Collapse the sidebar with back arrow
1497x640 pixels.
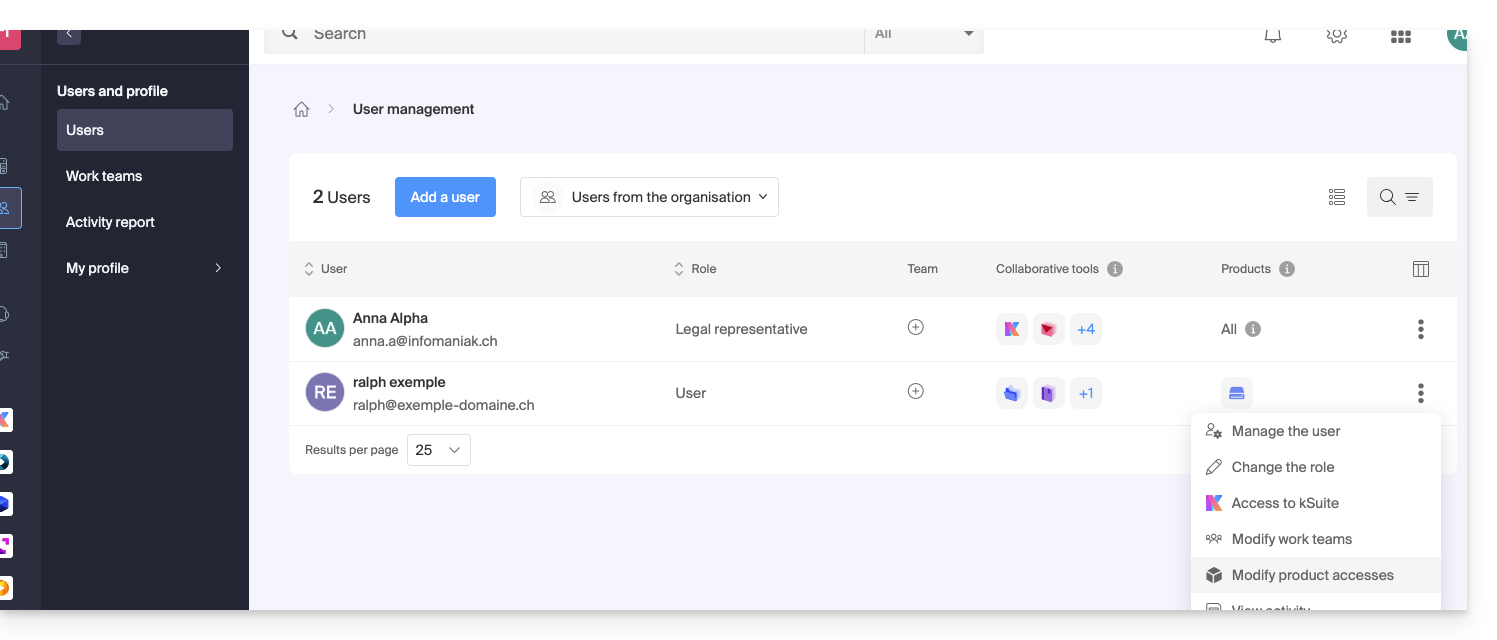tap(69, 34)
